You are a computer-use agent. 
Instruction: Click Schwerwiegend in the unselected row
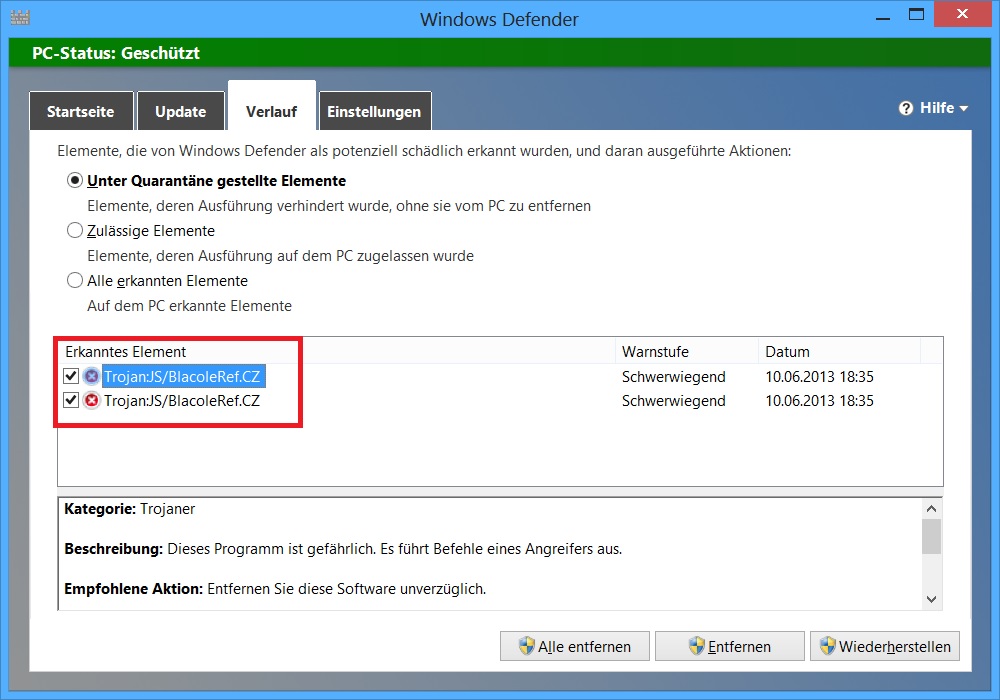click(x=673, y=401)
